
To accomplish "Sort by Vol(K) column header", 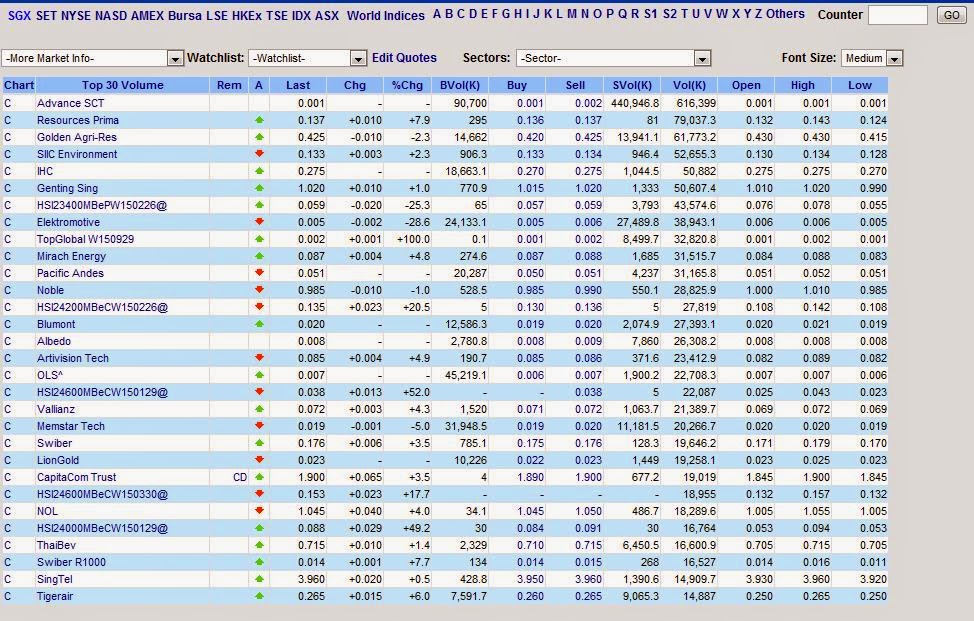I will click(x=689, y=85).
